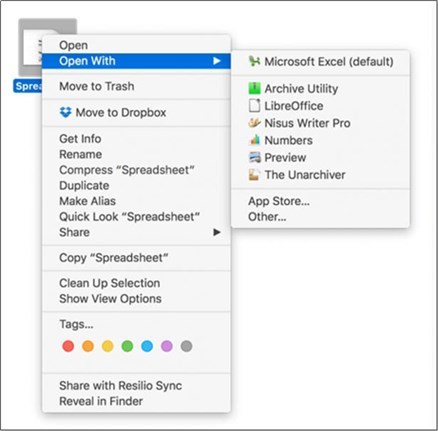Click the Dropbox logo icon
This screenshot has height=431, width=438.
(65, 112)
